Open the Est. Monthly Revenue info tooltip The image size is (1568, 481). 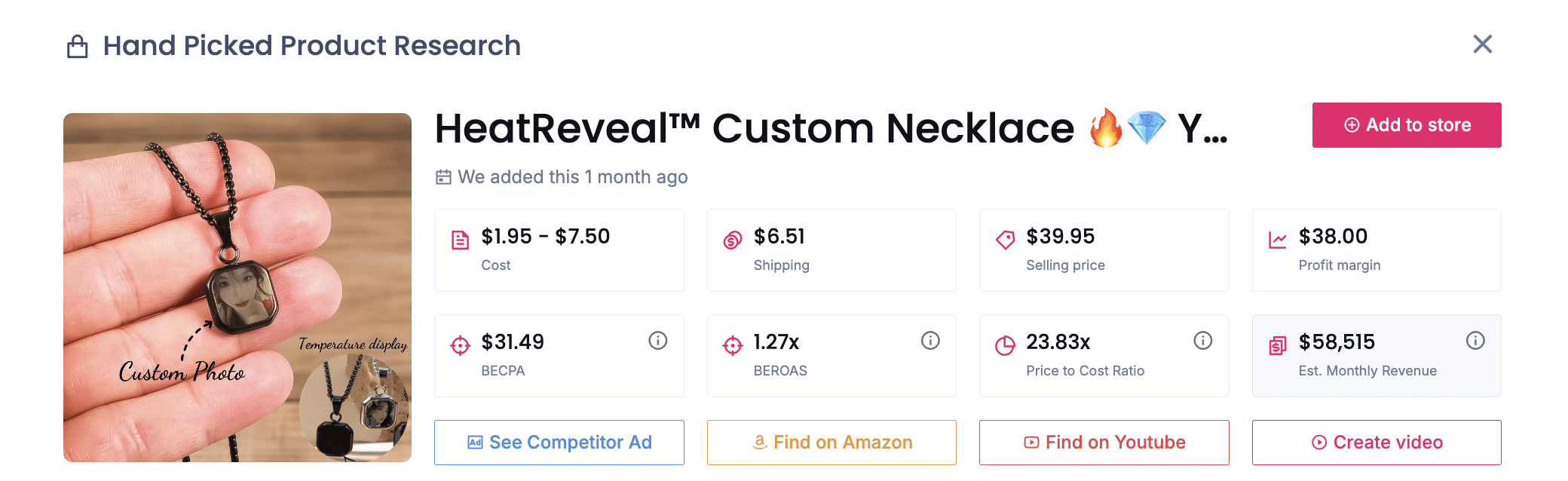point(1476,340)
